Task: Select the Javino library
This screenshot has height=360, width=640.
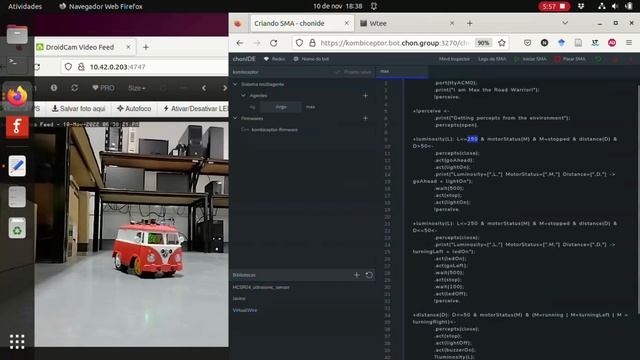Action: pyautogui.click(x=239, y=299)
